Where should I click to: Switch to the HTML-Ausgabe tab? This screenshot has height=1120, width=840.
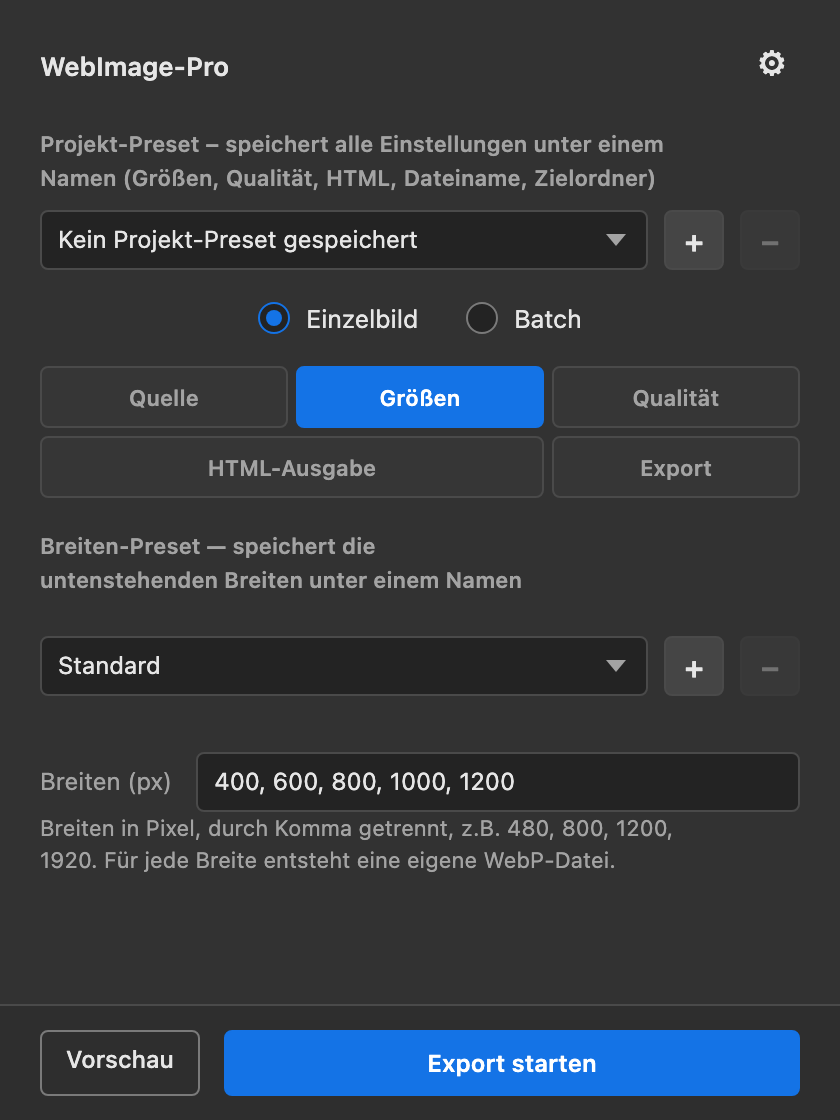[x=291, y=467]
